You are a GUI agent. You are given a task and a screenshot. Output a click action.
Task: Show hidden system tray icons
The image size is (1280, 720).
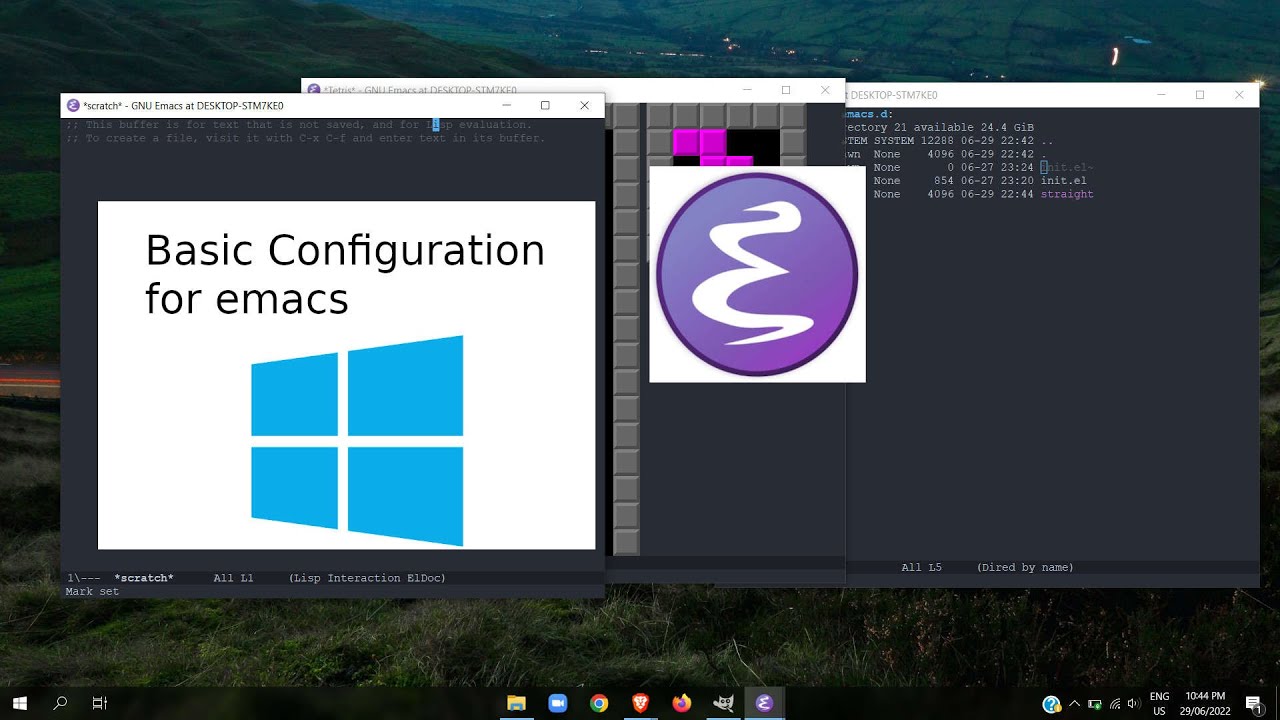coord(1075,704)
